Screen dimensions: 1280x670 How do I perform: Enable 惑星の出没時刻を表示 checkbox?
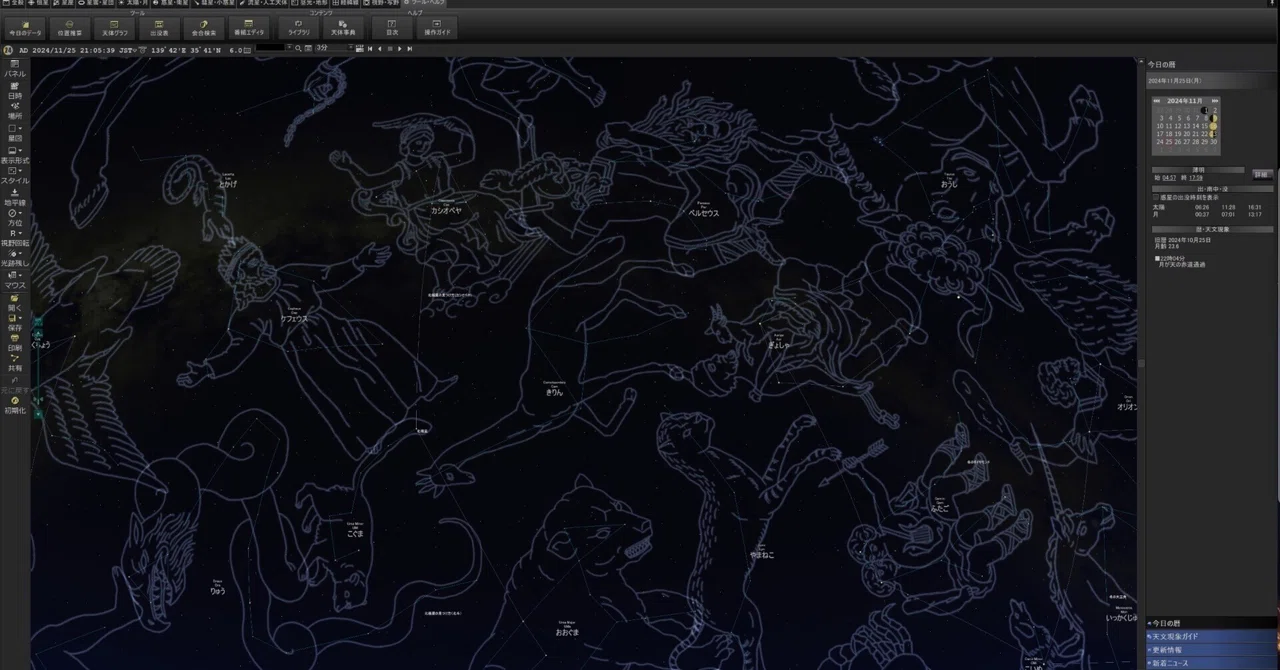point(1156,197)
